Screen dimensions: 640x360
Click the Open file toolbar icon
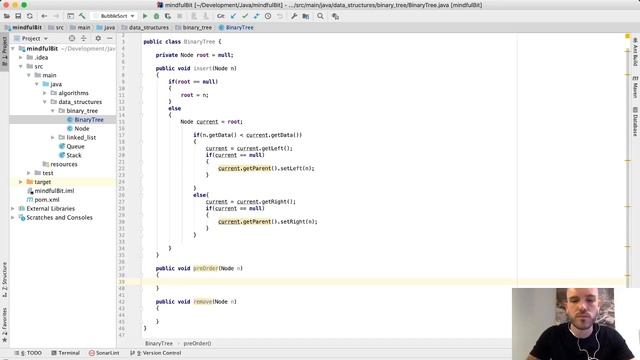click(7, 16)
